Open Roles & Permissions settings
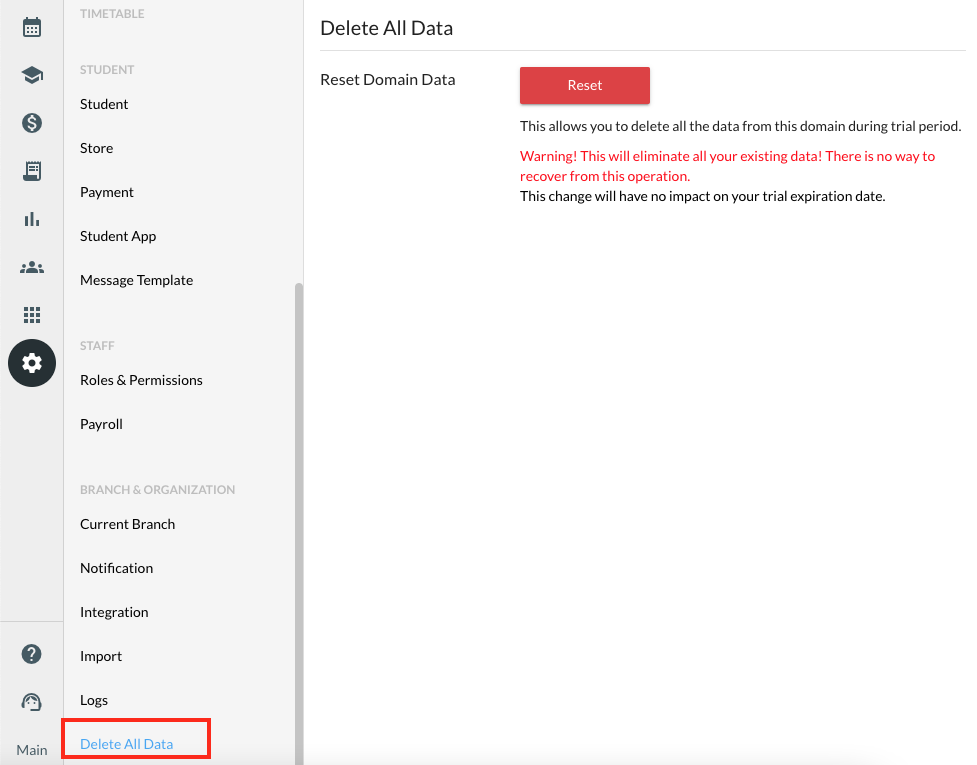 pos(141,380)
